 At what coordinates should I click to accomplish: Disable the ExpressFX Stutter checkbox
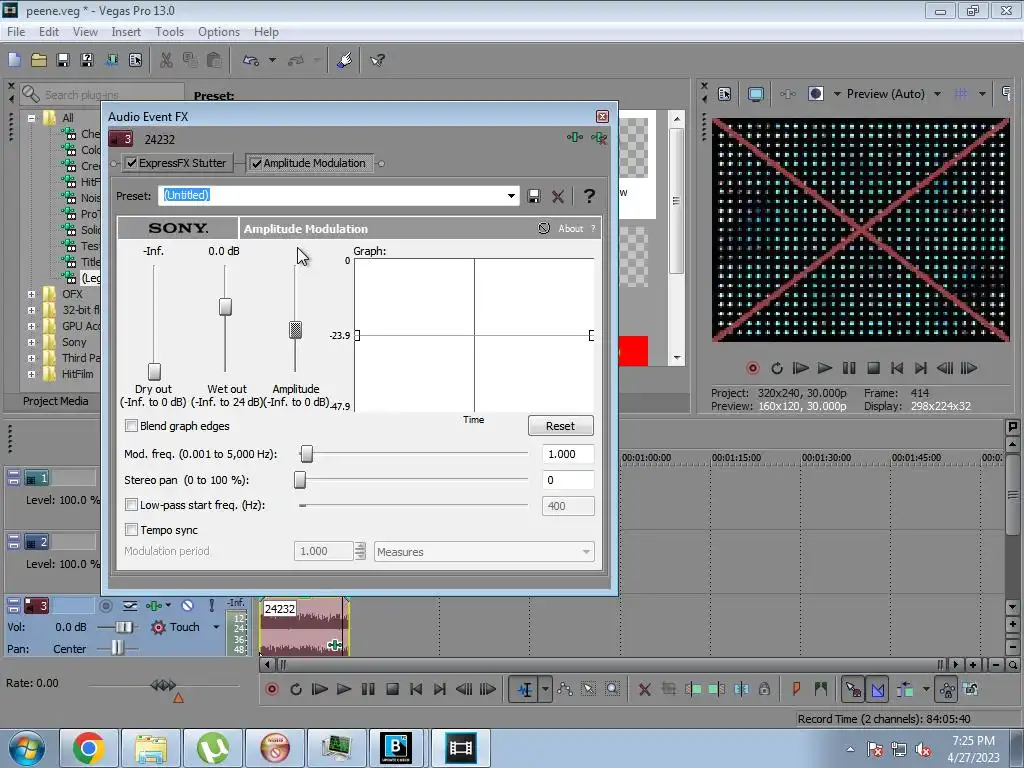(x=132, y=163)
